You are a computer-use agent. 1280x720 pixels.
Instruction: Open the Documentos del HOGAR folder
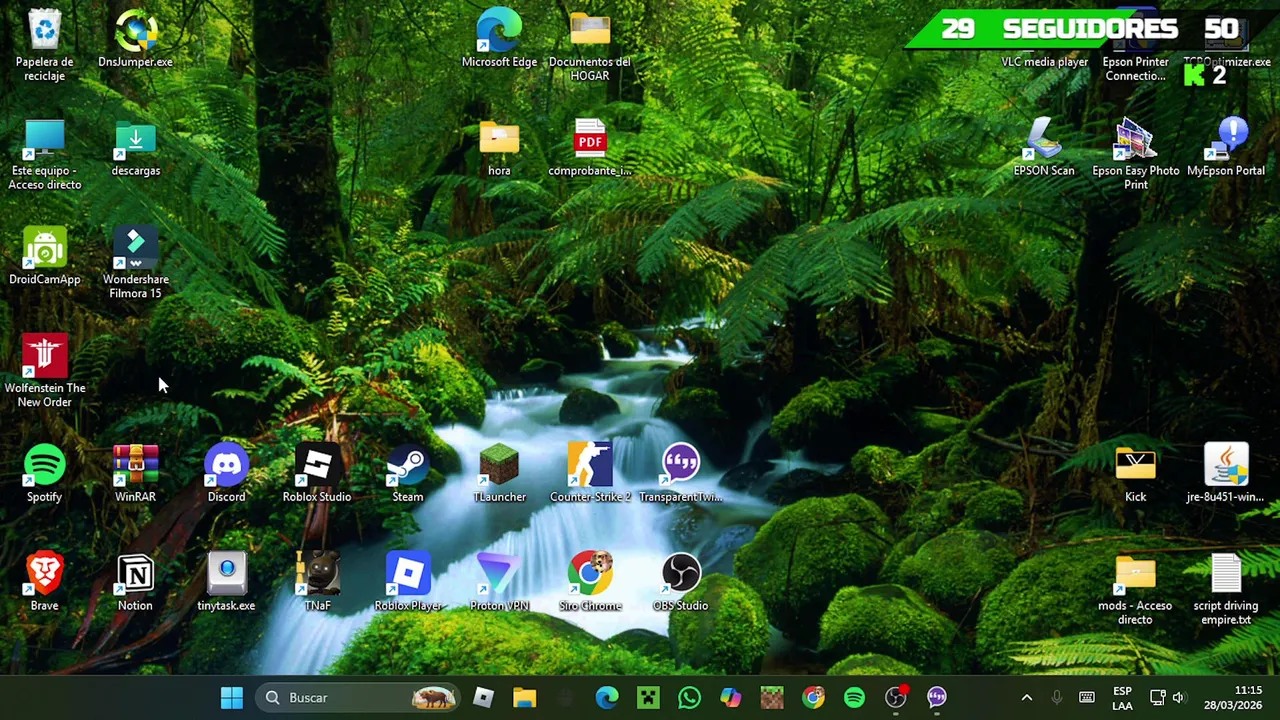[590, 45]
